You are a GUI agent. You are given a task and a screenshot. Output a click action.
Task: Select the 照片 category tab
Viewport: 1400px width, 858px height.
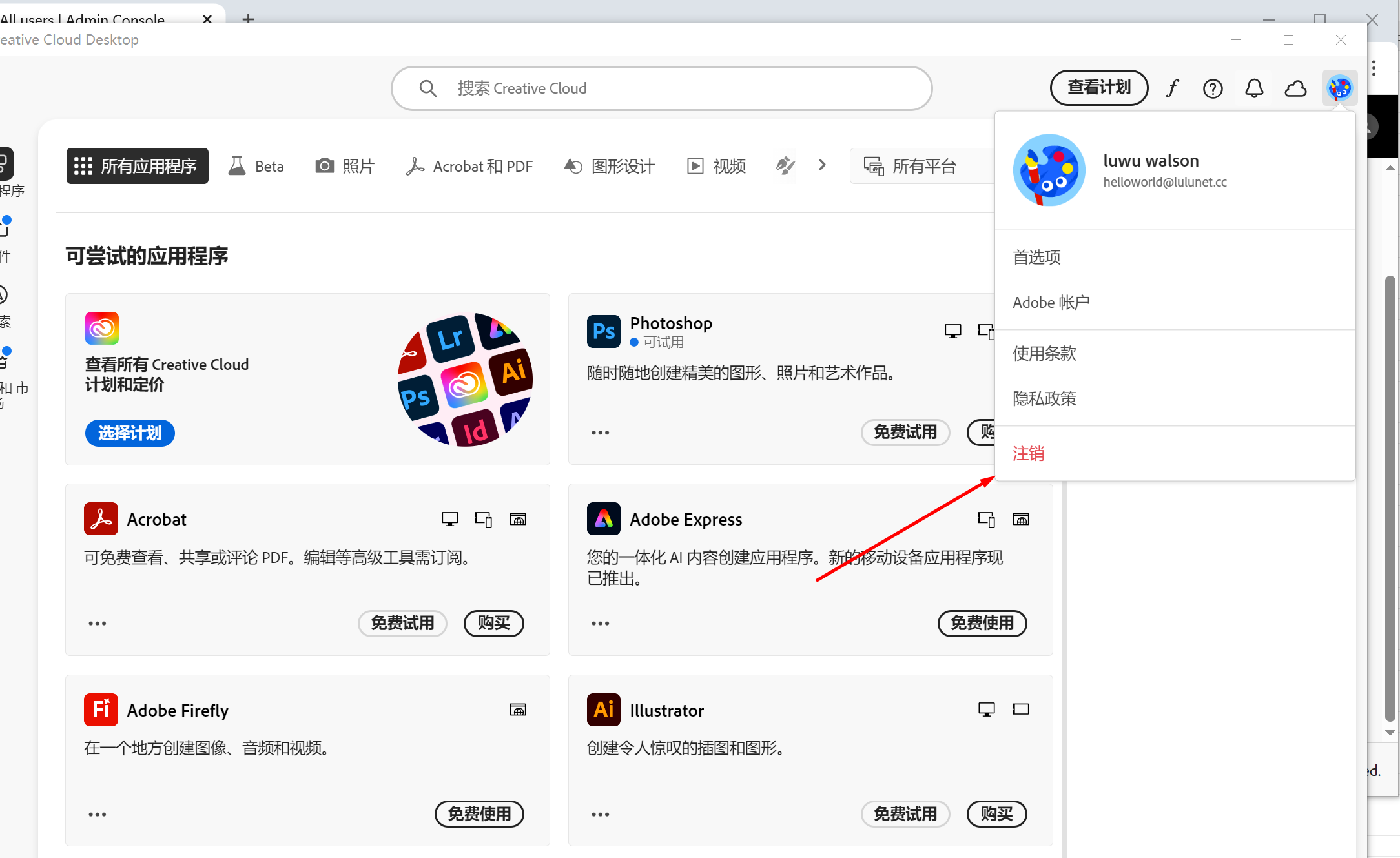[345, 166]
